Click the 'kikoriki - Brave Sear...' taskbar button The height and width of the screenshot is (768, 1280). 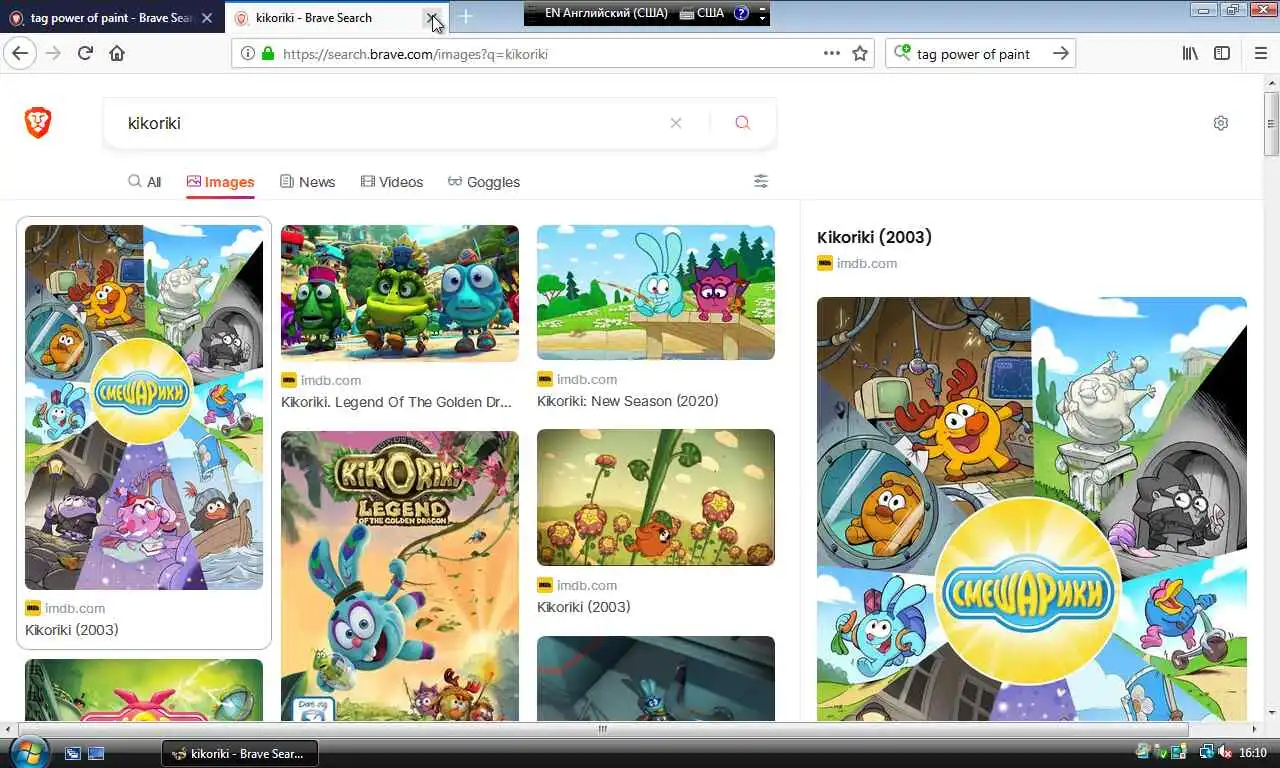tap(240, 753)
